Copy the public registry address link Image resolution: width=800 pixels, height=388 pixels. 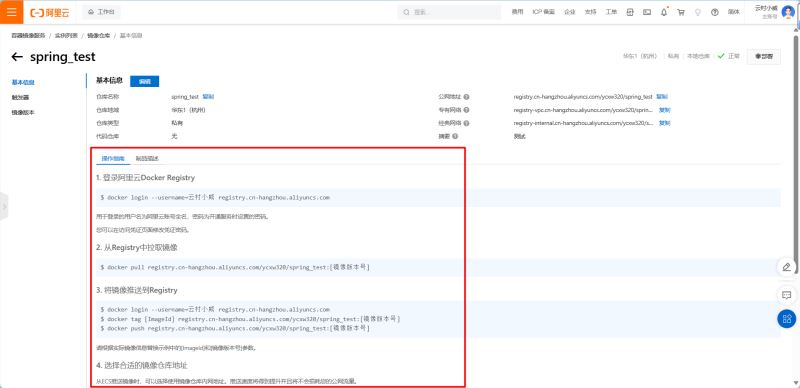tap(662, 96)
